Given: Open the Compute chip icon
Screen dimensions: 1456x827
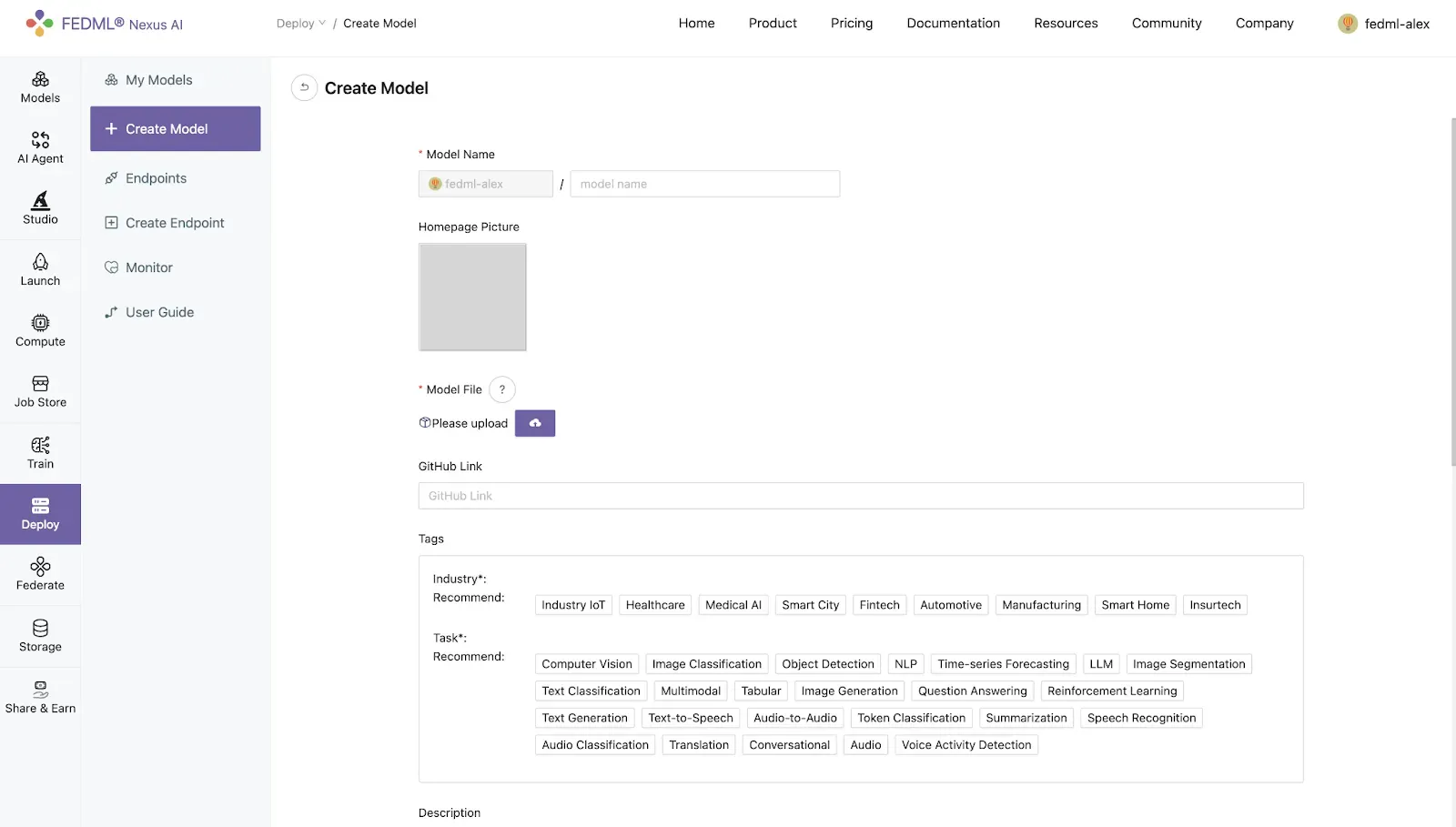Looking at the screenshot, I should [x=40, y=323].
